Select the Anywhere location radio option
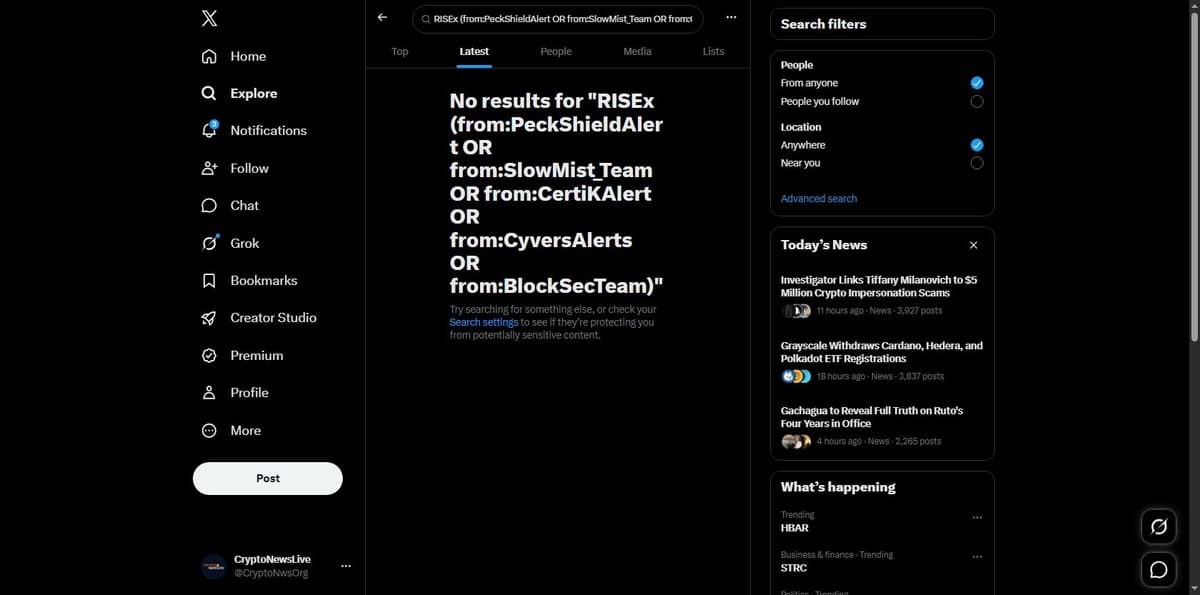Viewport: 1200px width, 595px height. (x=977, y=145)
